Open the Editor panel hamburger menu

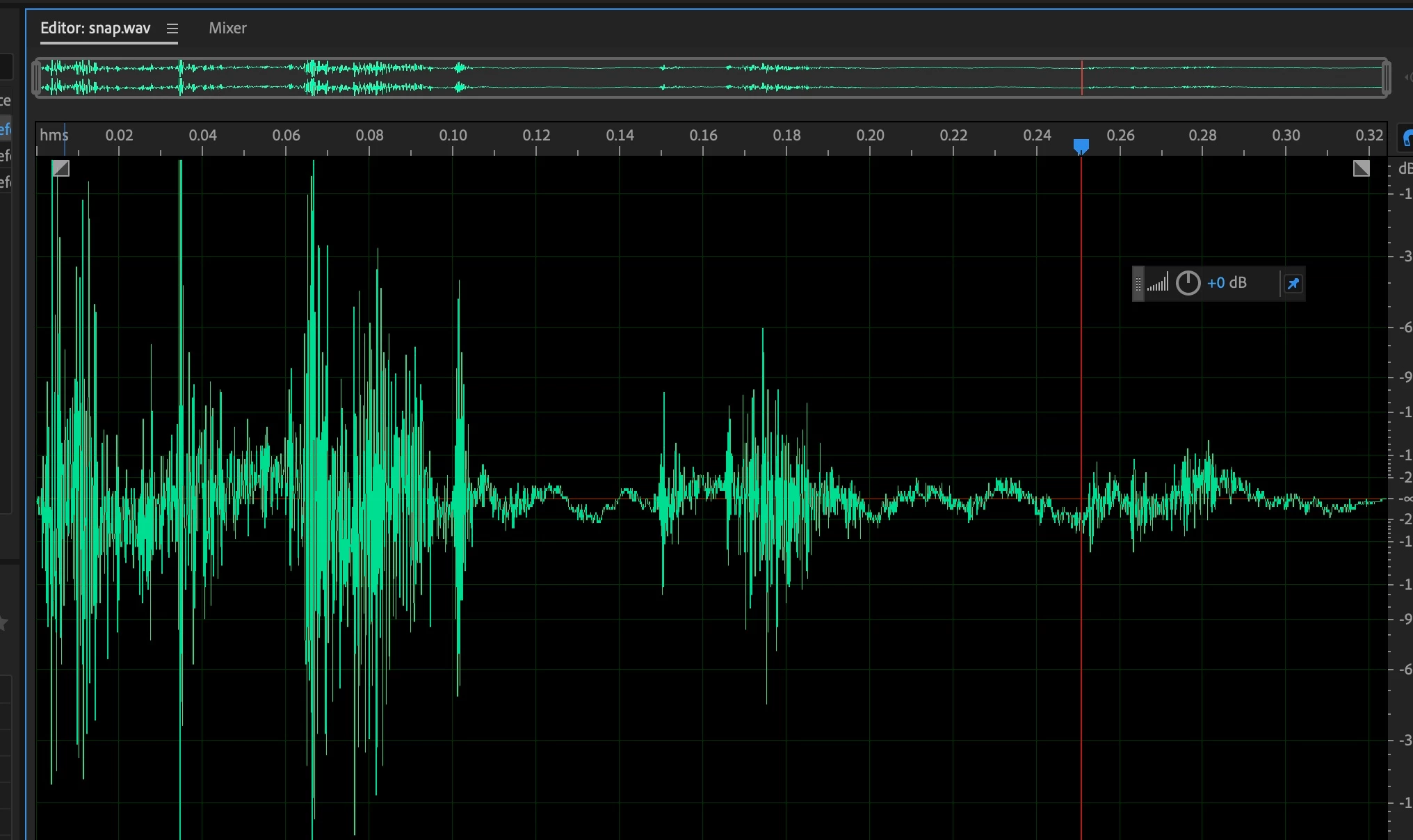pyautogui.click(x=172, y=29)
